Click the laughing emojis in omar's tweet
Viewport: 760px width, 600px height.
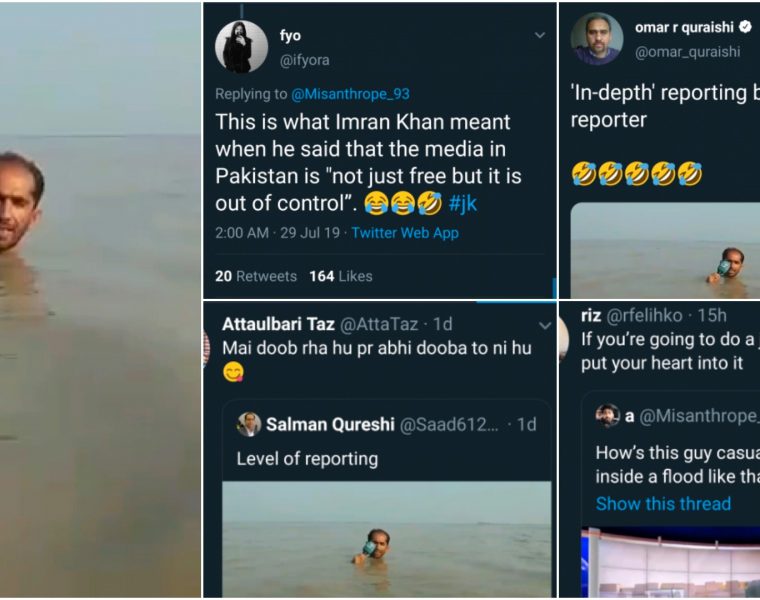[x=636, y=174]
